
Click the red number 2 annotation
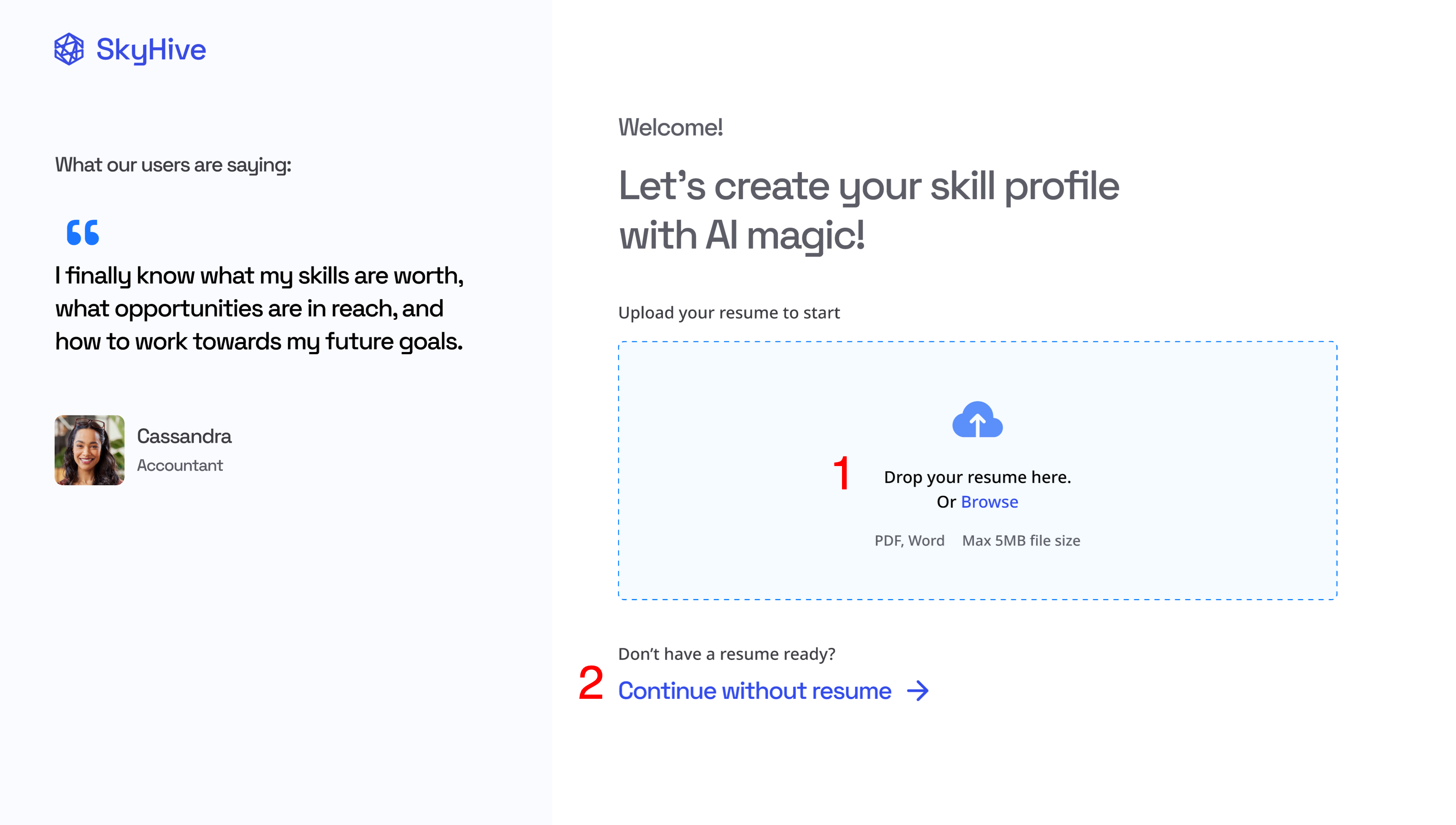point(591,683)
